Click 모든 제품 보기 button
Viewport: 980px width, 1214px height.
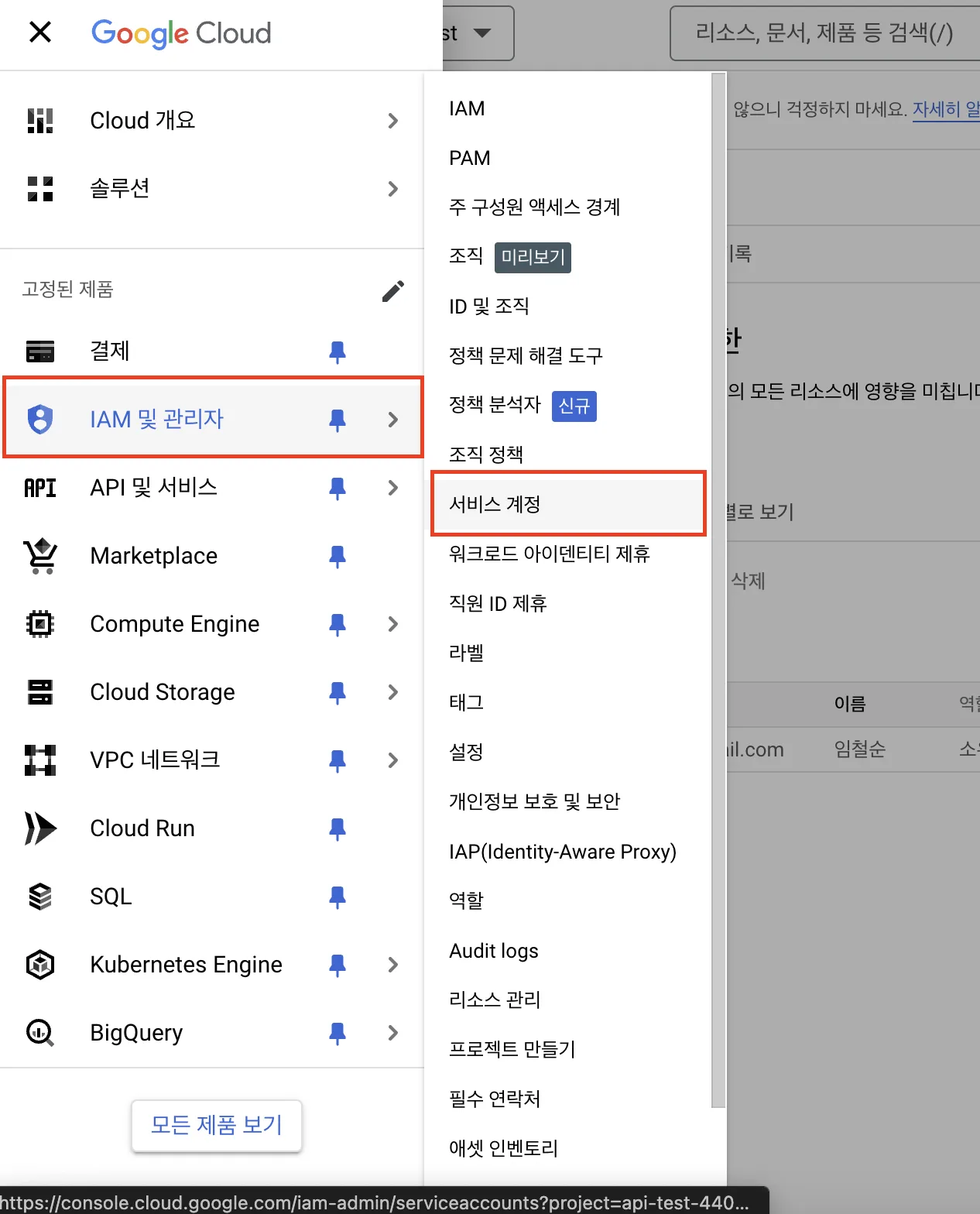point(217,1125)
